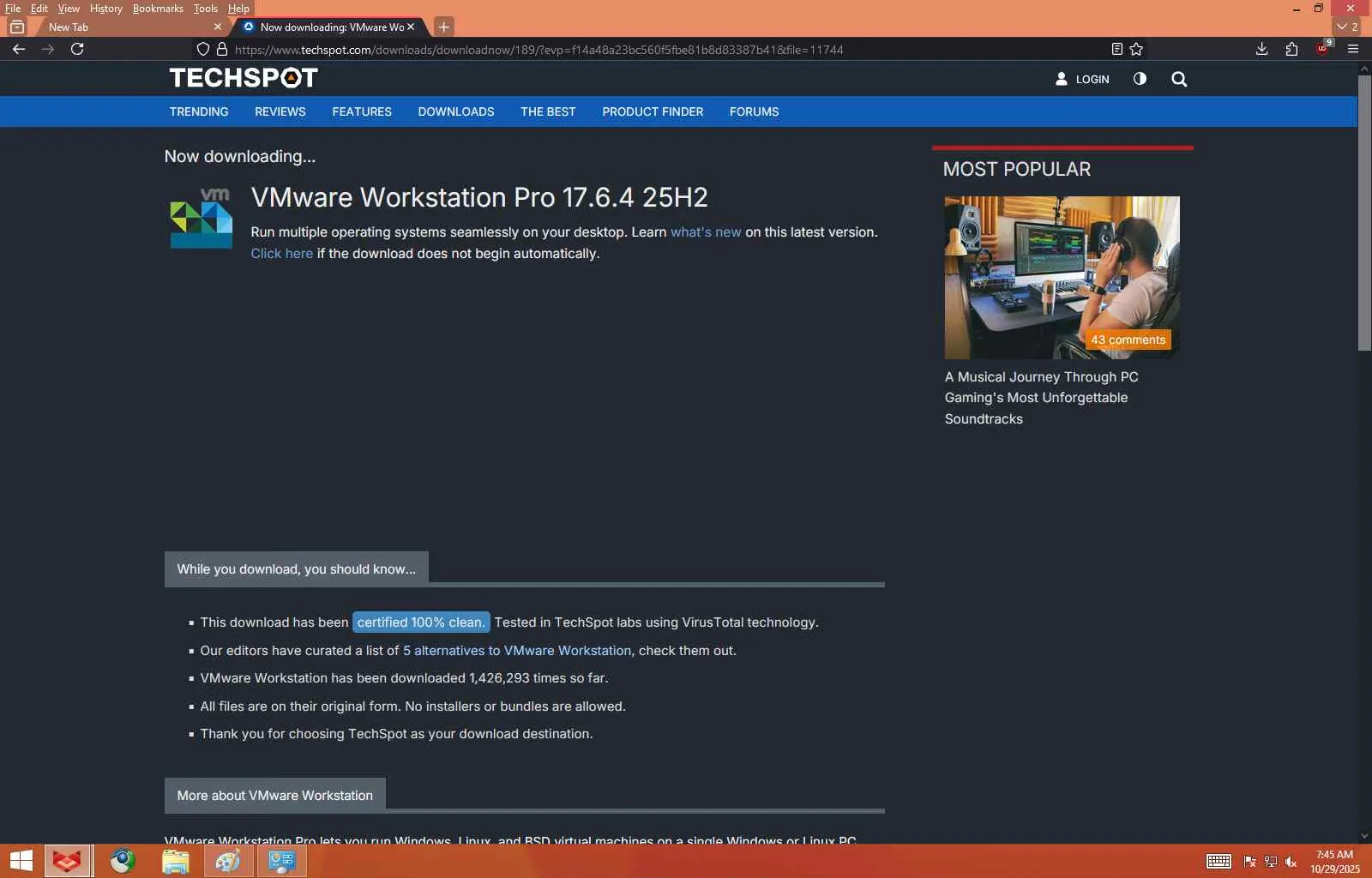Click the "MOST POPULAR" sidebar heading

1017,169
